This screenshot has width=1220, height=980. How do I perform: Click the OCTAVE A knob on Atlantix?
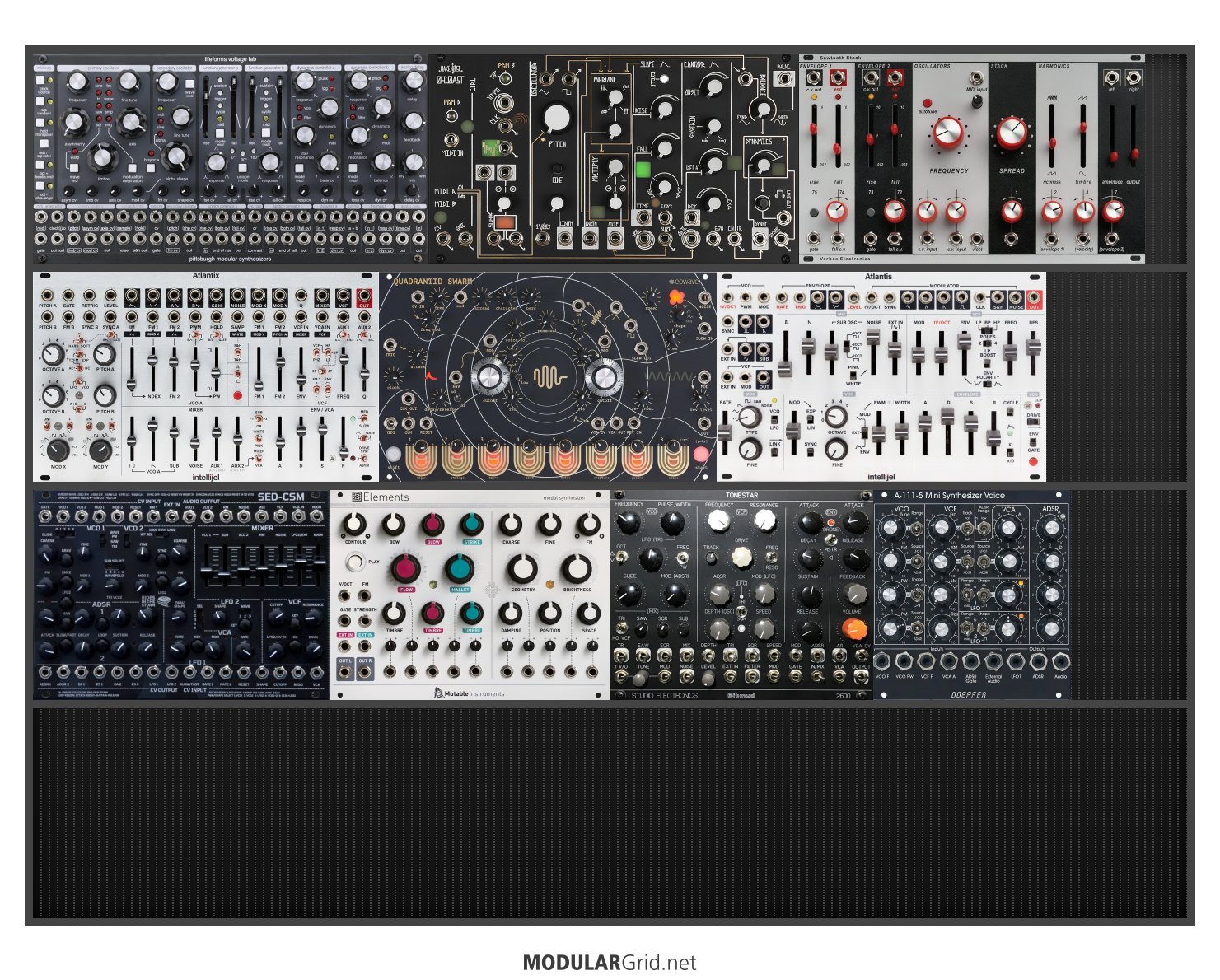pyautogui.click(x=52, y=356)
